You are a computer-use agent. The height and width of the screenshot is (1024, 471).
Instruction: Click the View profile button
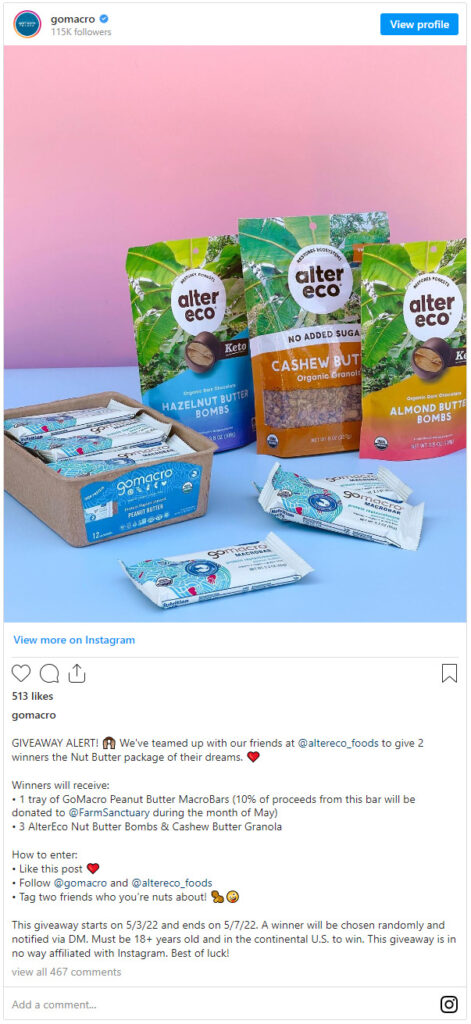pos(419,24)
